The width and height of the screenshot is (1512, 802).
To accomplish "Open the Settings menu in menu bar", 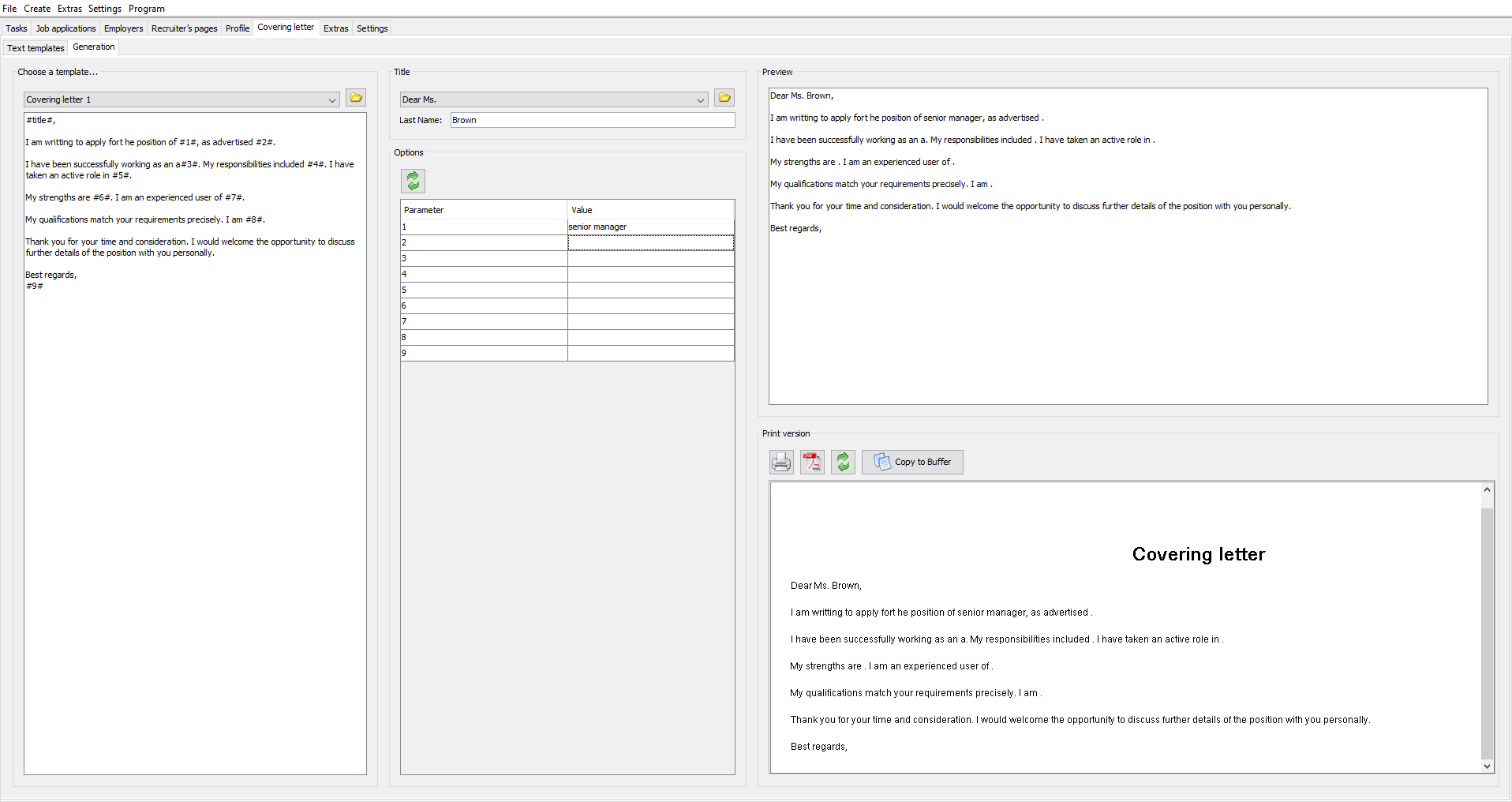I will [105, 9].
